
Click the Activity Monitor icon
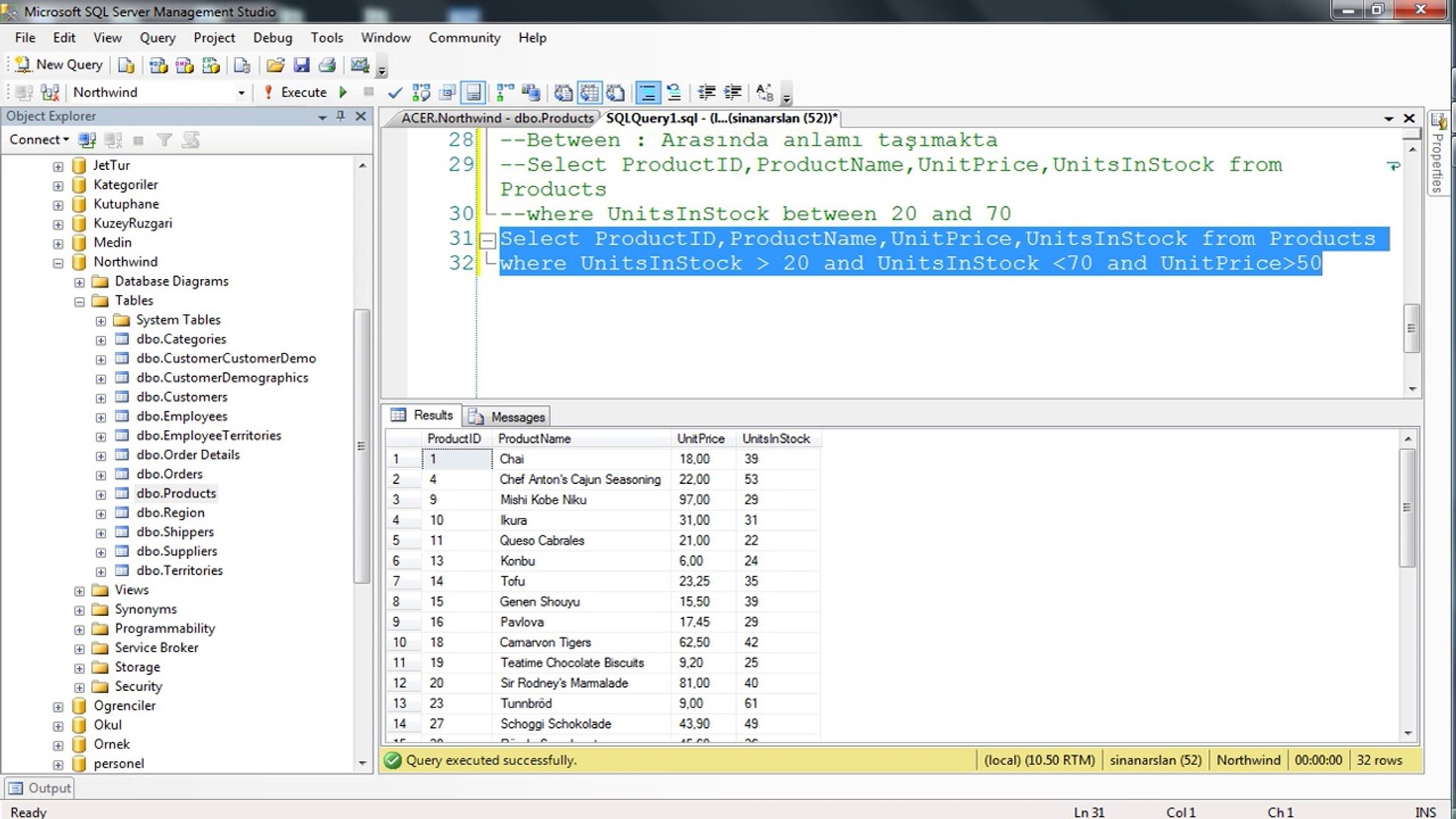pyautogui.click(x=360, y=65)
